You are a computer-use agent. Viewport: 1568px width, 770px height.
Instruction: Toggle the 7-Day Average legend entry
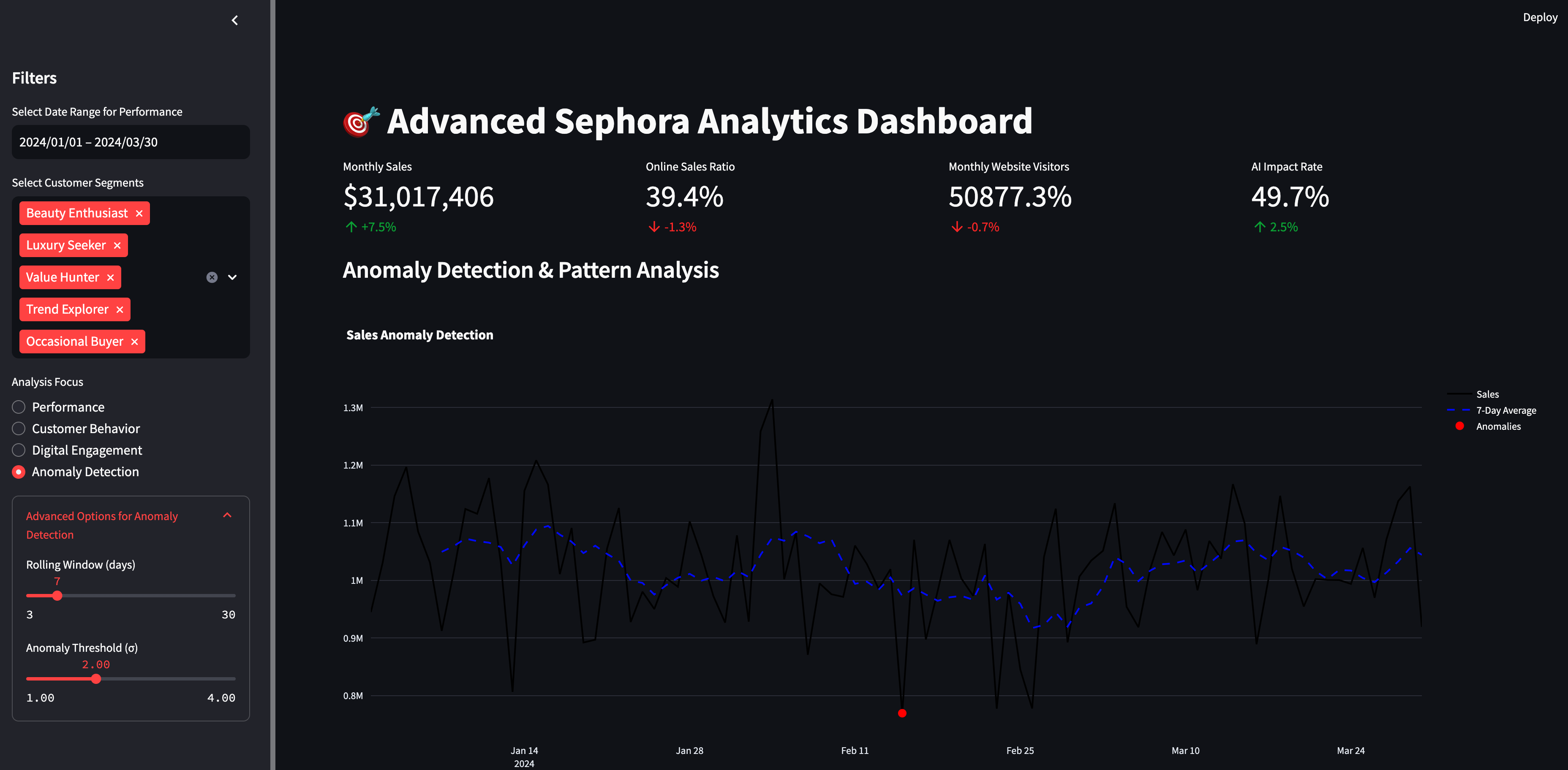1491,411
